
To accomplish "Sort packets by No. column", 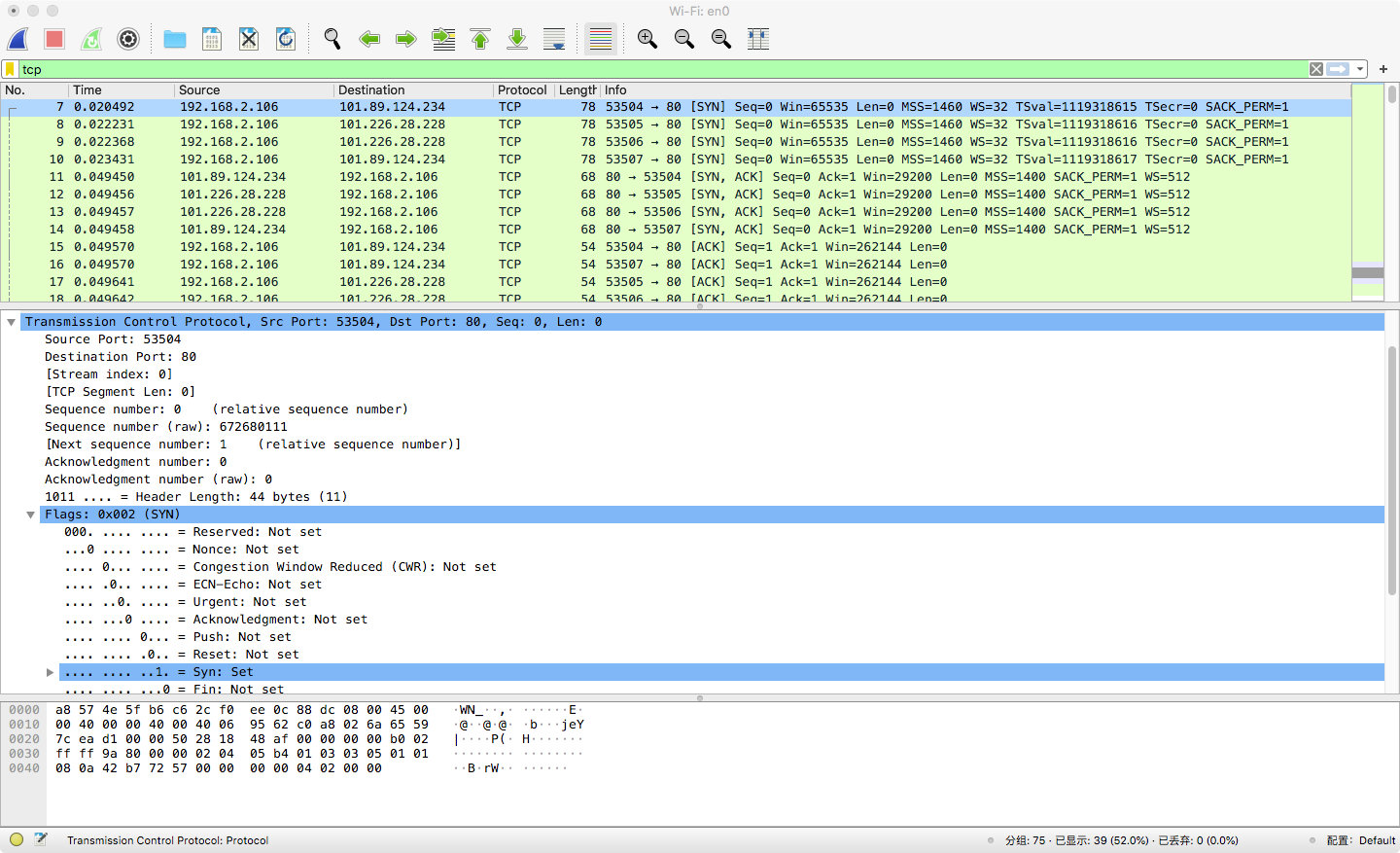I will (x=34, y=89).
